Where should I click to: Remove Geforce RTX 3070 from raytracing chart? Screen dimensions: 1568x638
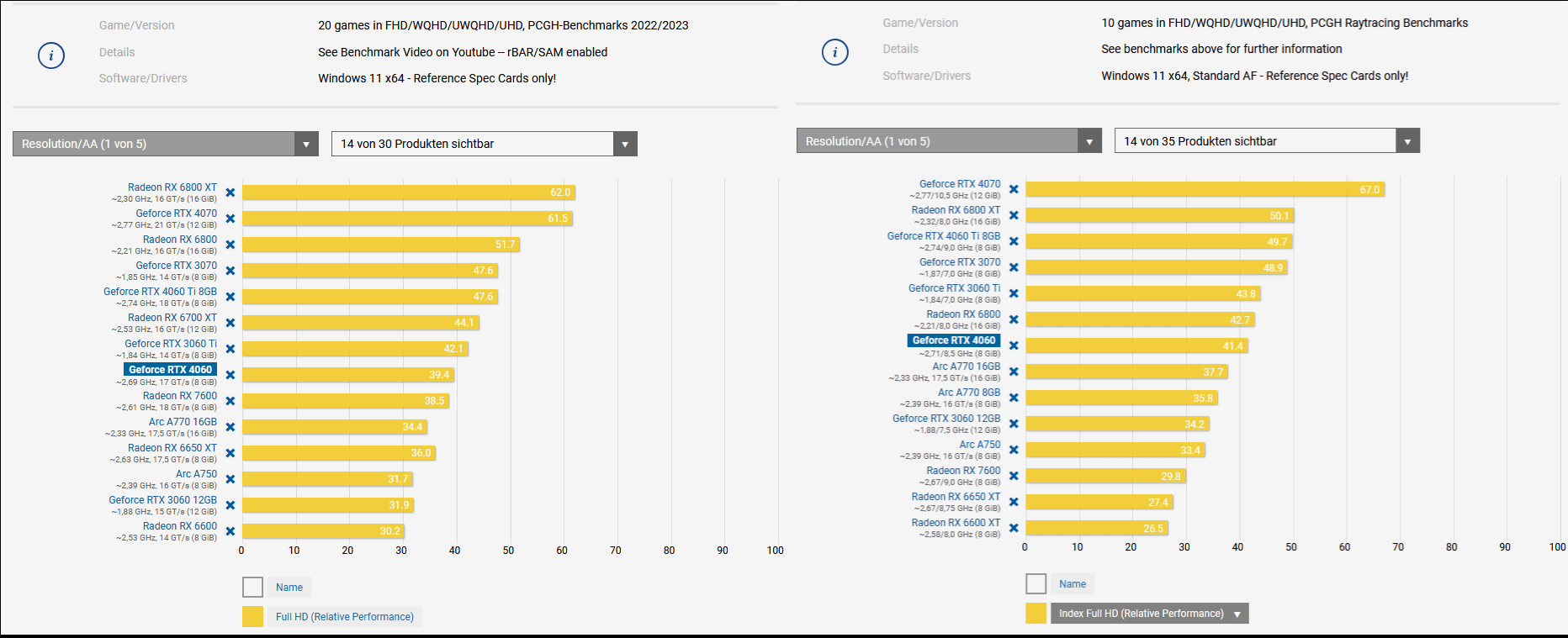pos(1014,267)
